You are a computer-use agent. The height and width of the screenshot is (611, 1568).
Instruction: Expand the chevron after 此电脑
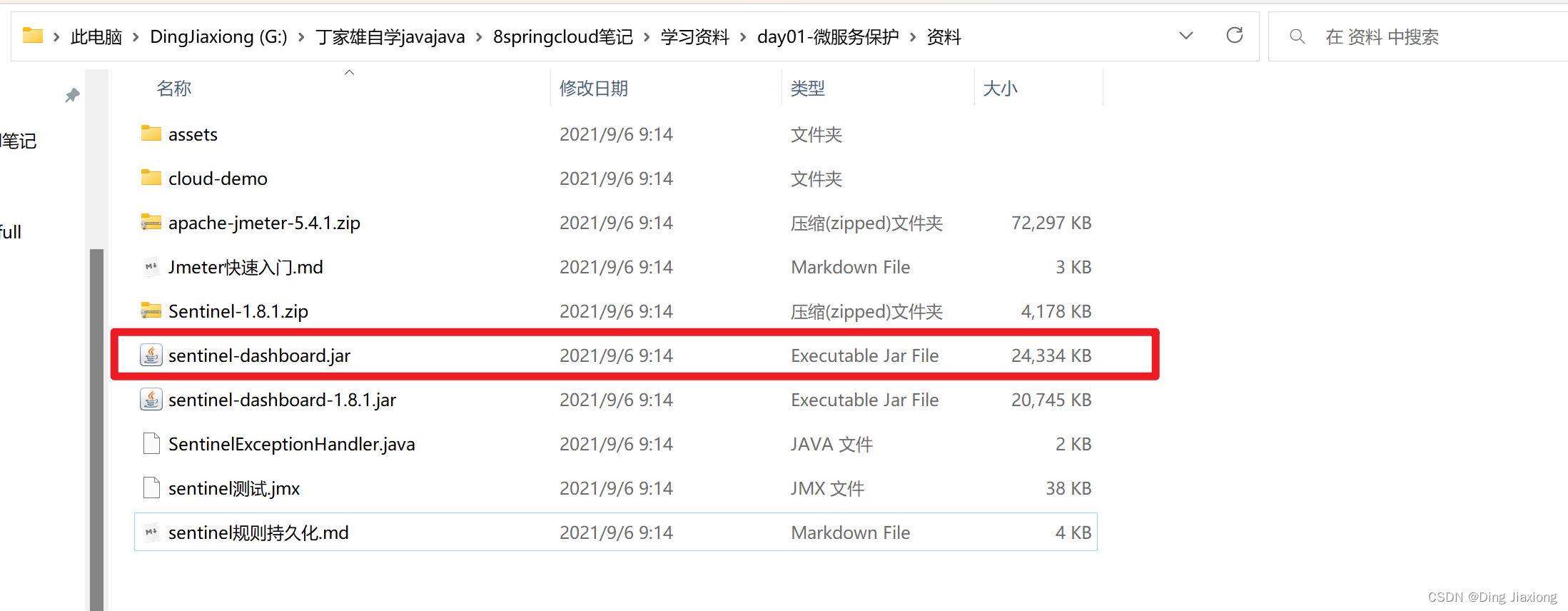pyautogui.click(x=136, y=36)
